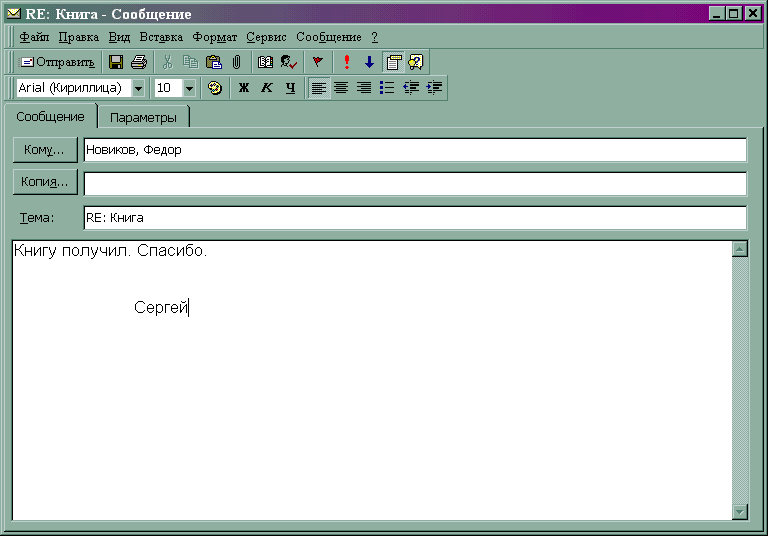Image resolution: width=768 pixels, height=536 pixels.
Task: Open the Сообщение menu
Action: [x=329, y=37]
